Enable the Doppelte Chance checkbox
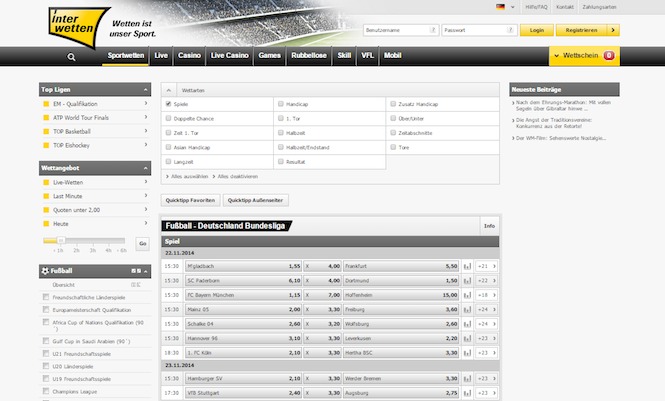This screenshot has width=665, height=401. (x=168, y=117)
